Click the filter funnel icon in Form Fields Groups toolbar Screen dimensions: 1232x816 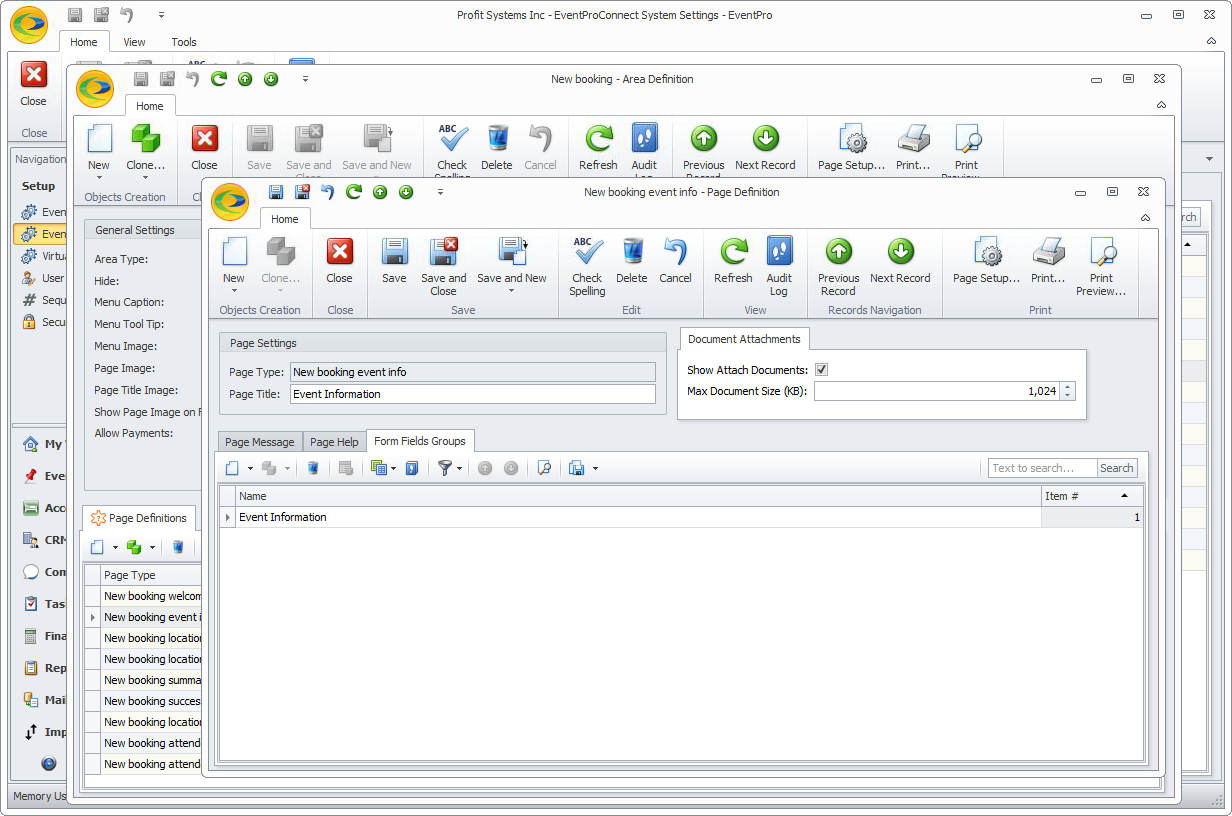click(x=445, y=468)
